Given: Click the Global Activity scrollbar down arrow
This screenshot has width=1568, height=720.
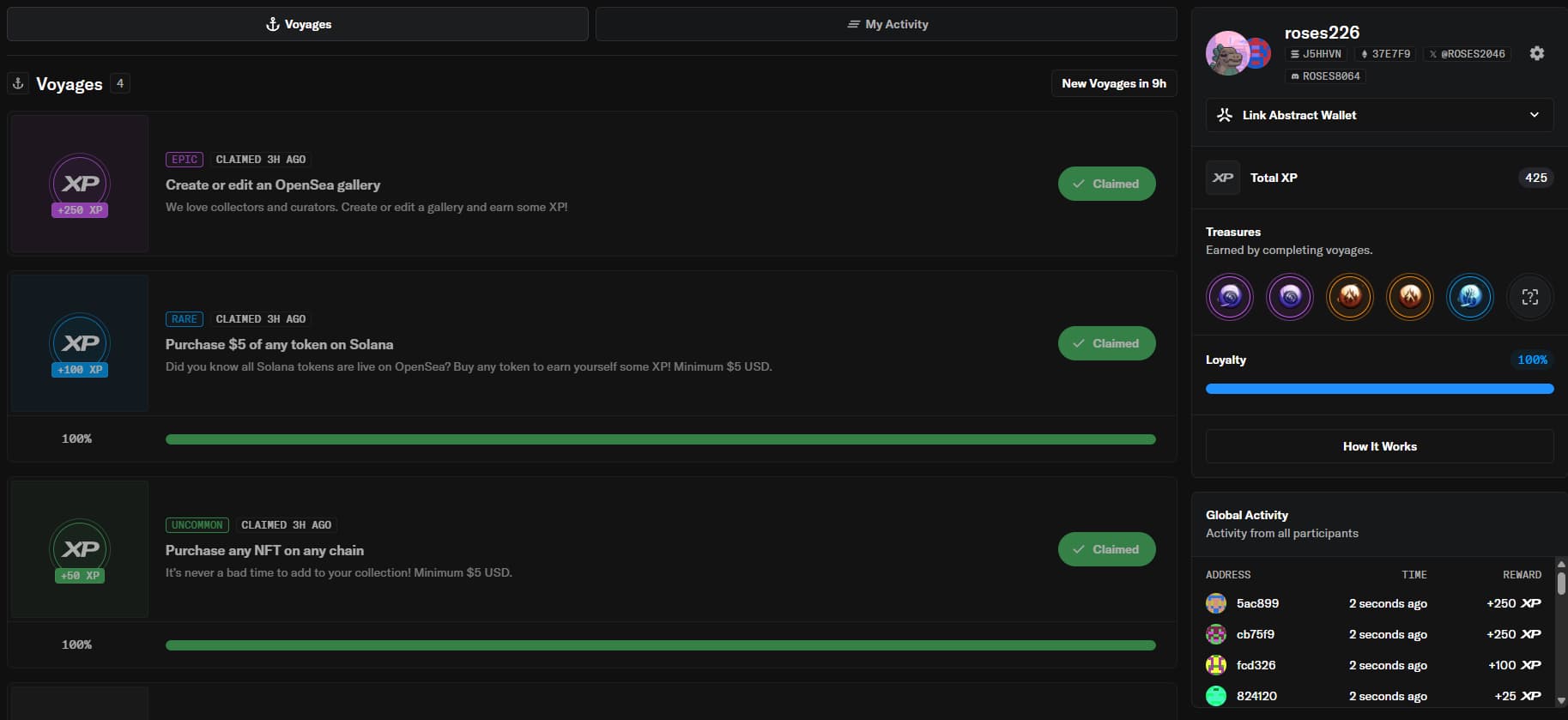Looking at the screenshot, I should 1560,700.
